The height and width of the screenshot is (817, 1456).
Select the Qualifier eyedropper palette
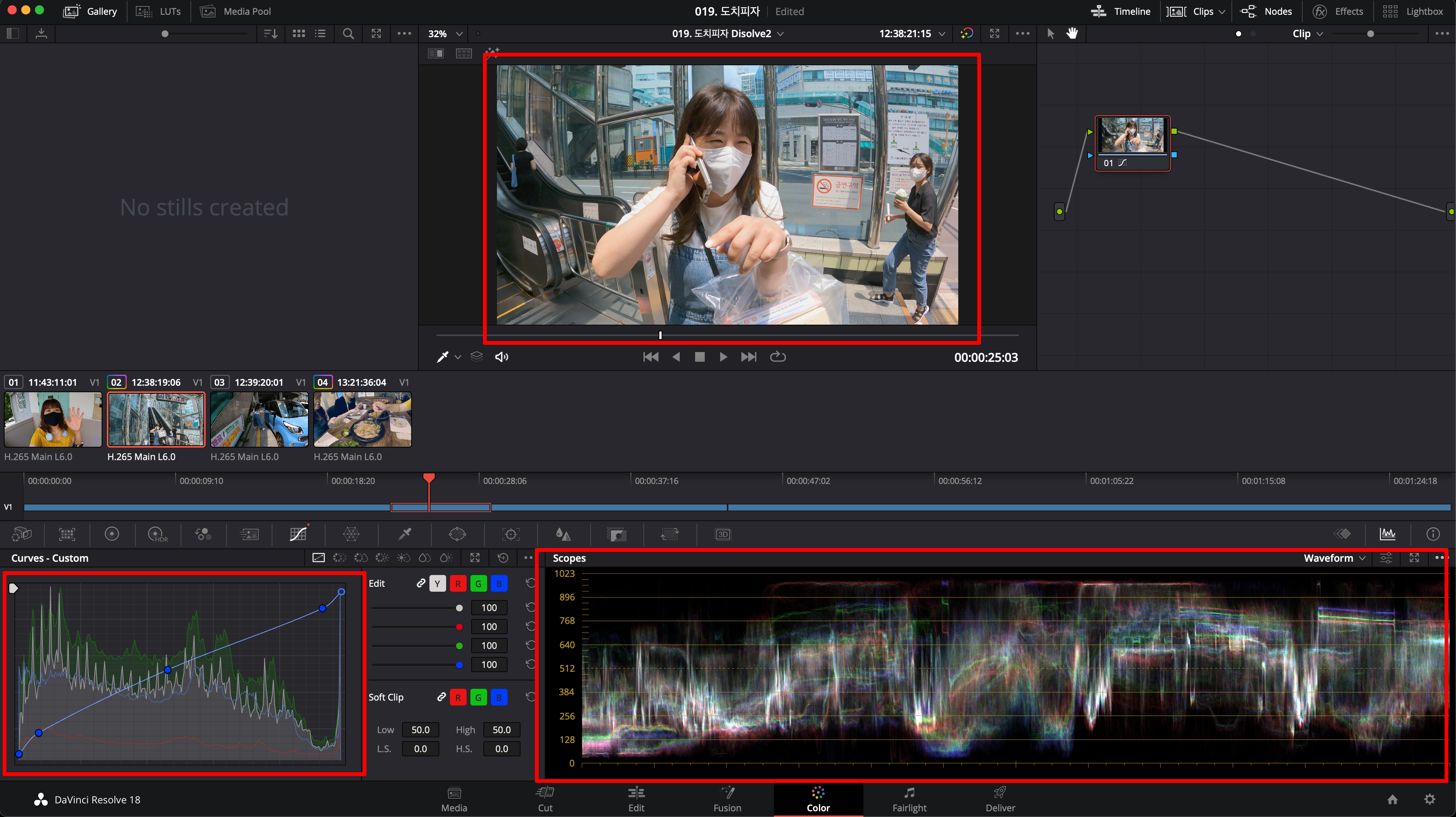pos(405,534)
